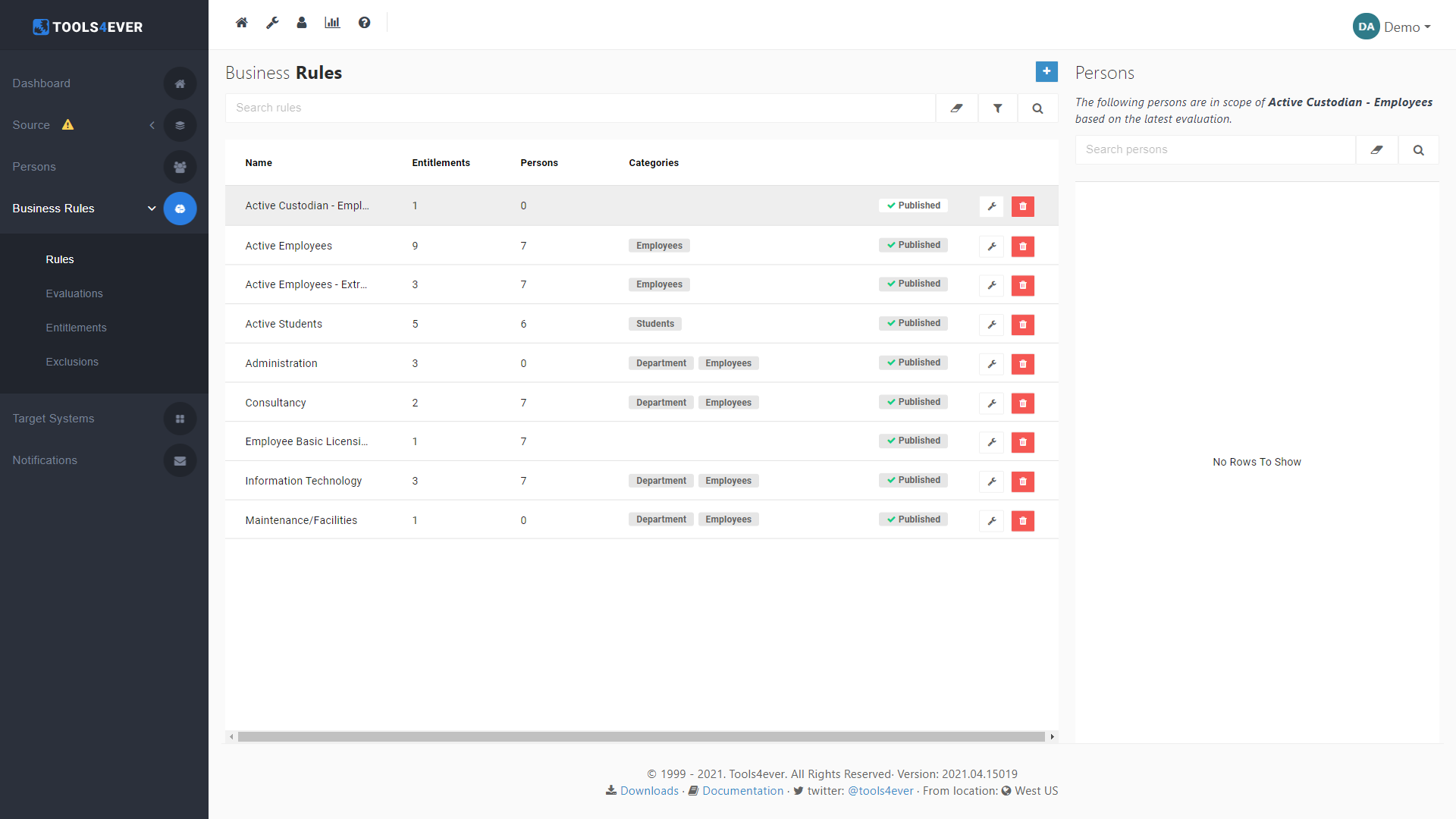This screenshot has width=1456, height=819.
Task: Click the horizontal scrollbar under rules table
Action: click(641, 736)
